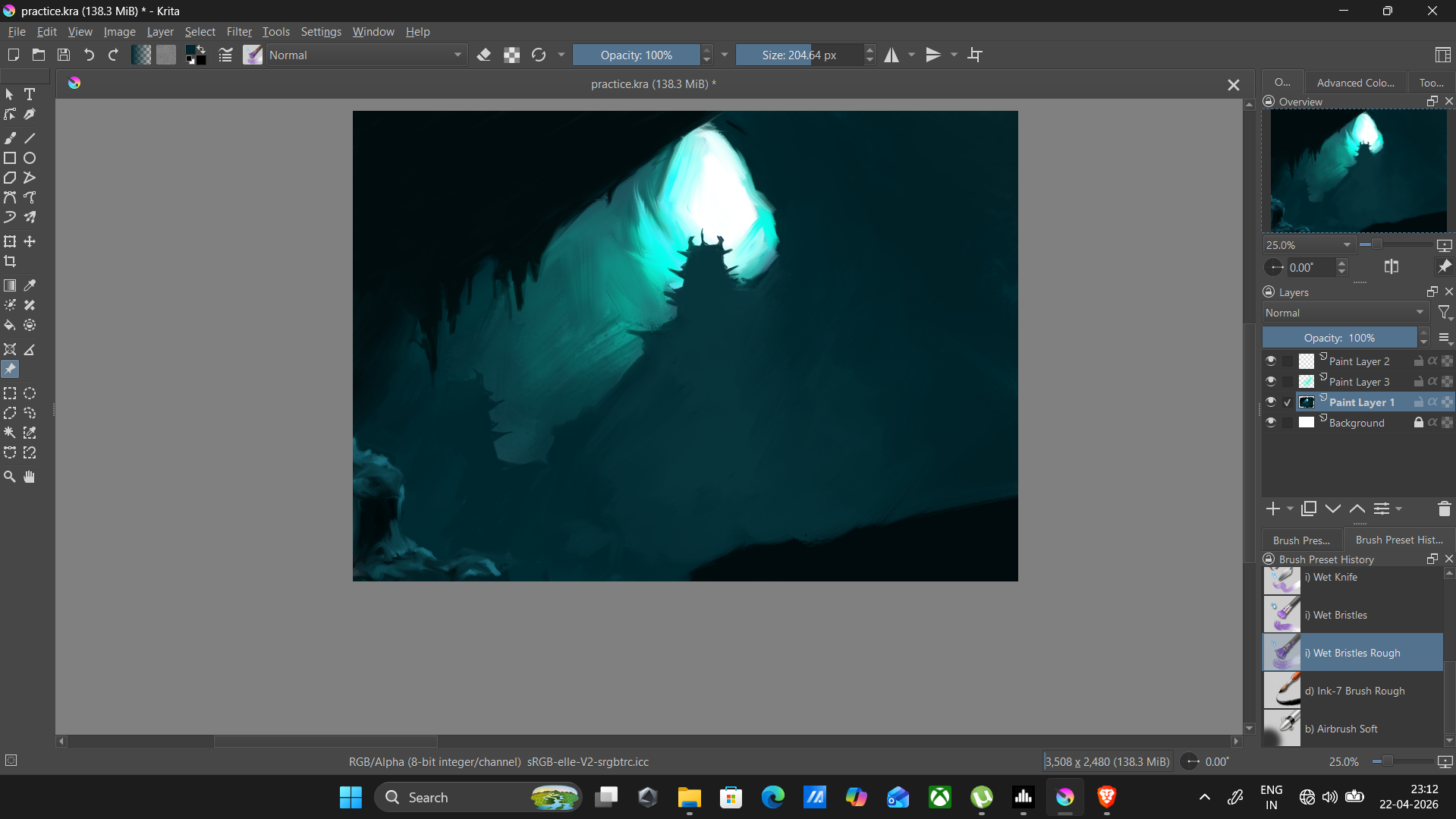Delete layer with trash icon
Screen dimensions: 1456x819
click(1444, 509)
